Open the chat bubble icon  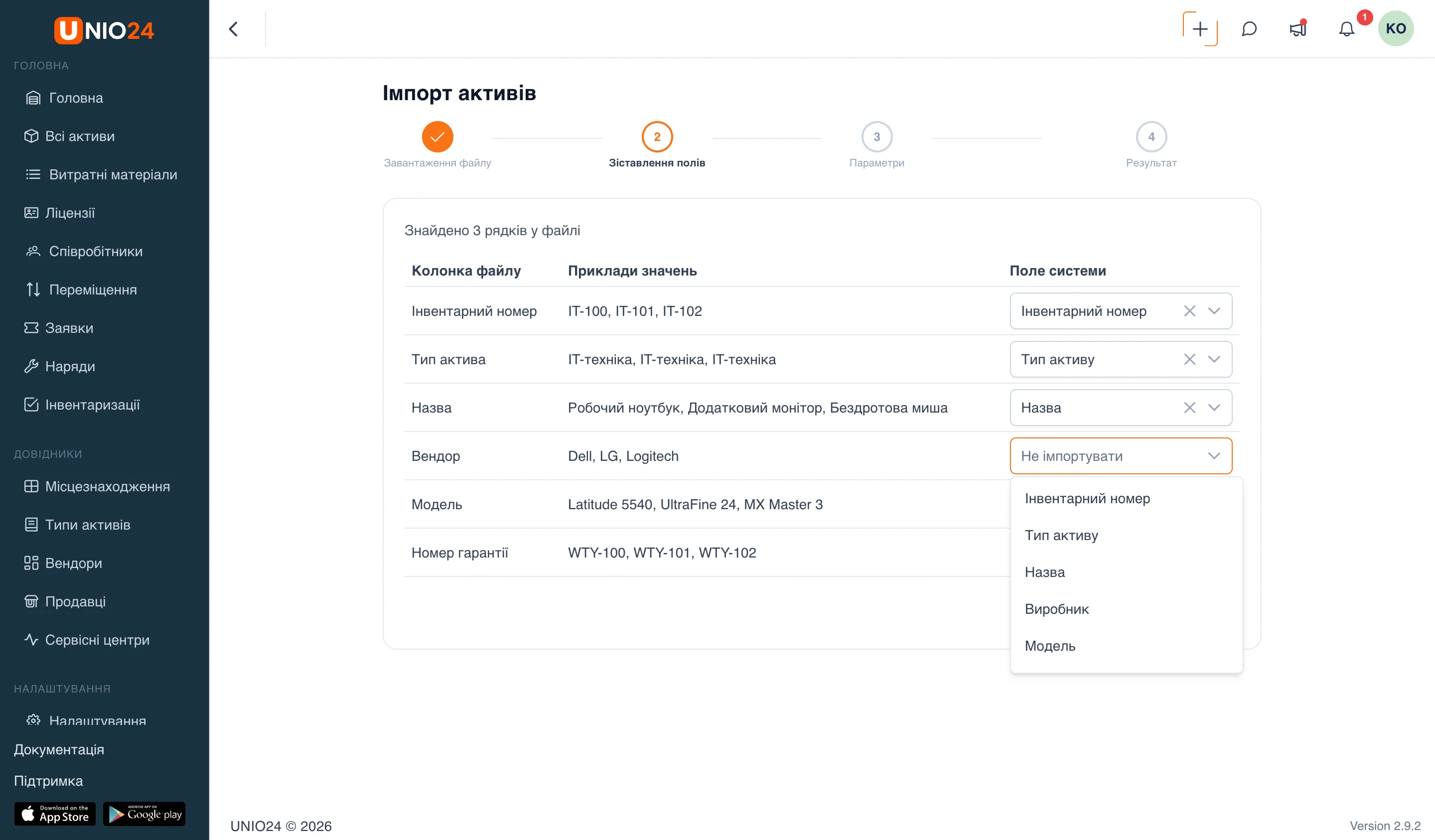click(1249, 29)
